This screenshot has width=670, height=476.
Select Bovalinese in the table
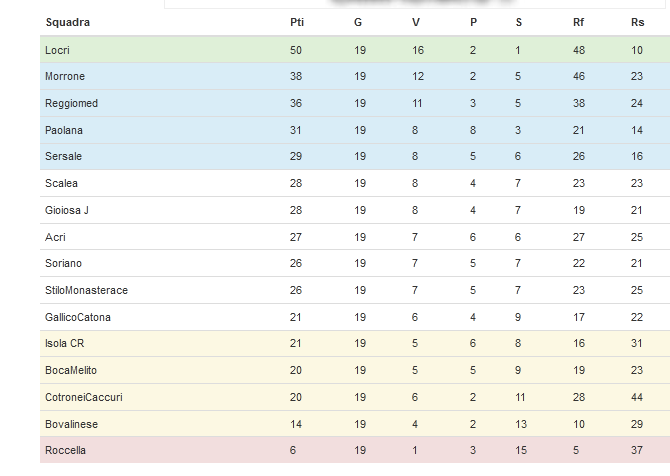point(71,424)
